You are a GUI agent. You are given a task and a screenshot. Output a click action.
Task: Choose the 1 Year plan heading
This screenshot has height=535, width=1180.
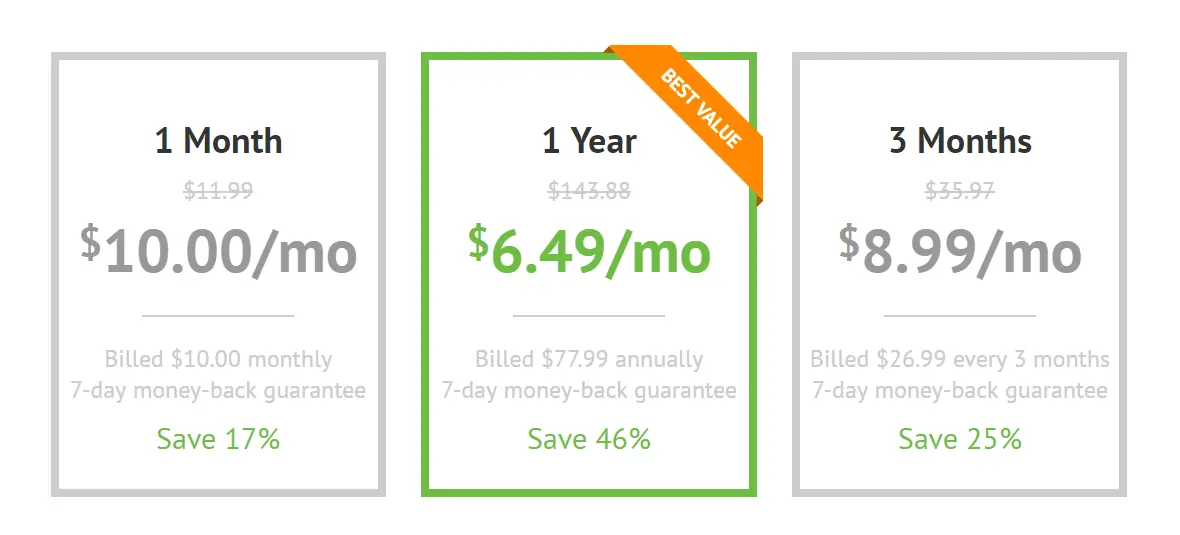[x=589, y=141]
